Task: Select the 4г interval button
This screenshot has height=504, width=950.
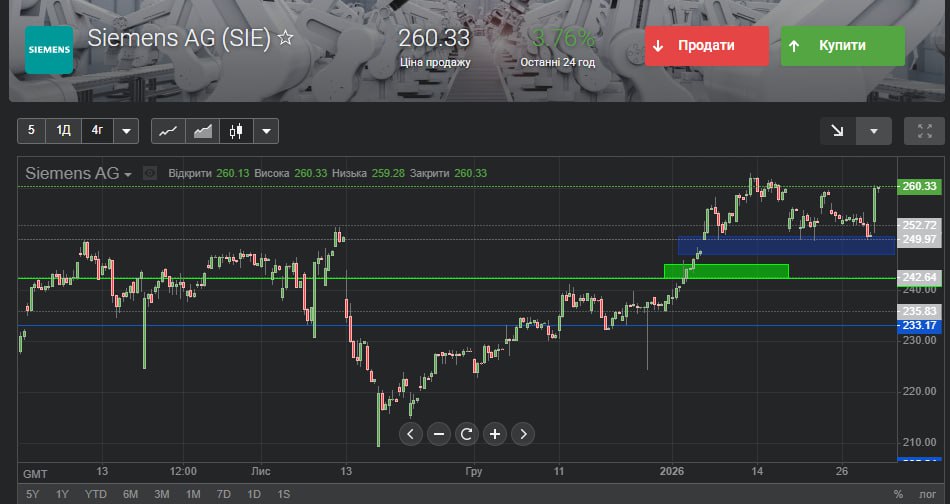Action: [x=97, y=130]
